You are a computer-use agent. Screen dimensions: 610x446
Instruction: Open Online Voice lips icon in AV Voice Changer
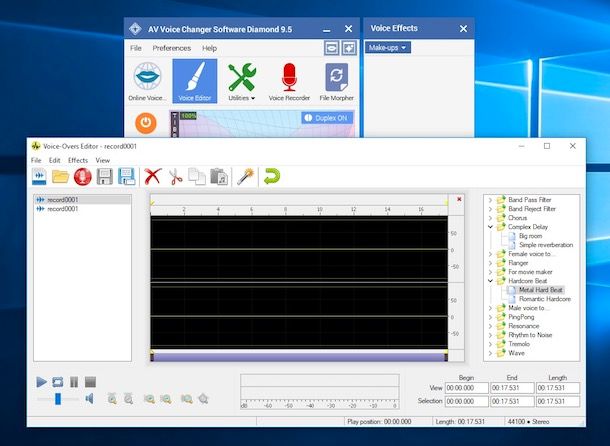(147, 81)
